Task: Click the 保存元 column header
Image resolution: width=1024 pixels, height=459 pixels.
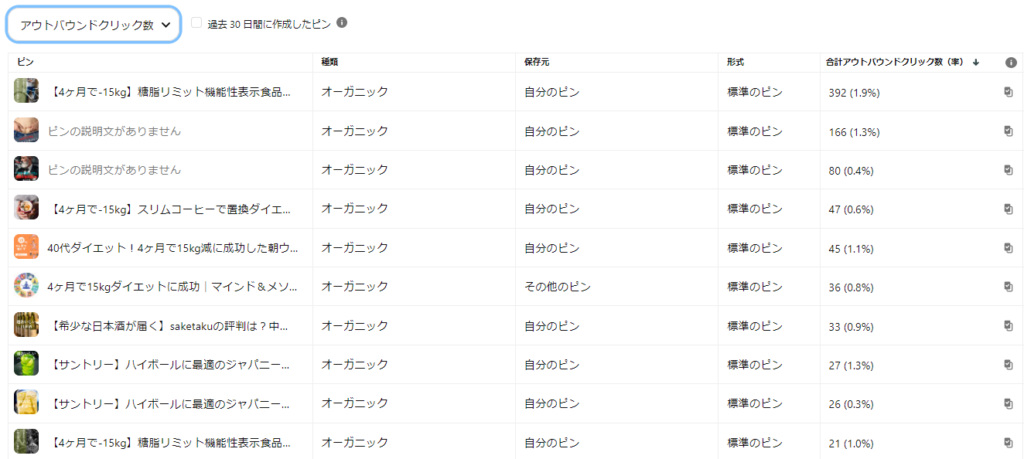Action: click(x=536, y=62)
